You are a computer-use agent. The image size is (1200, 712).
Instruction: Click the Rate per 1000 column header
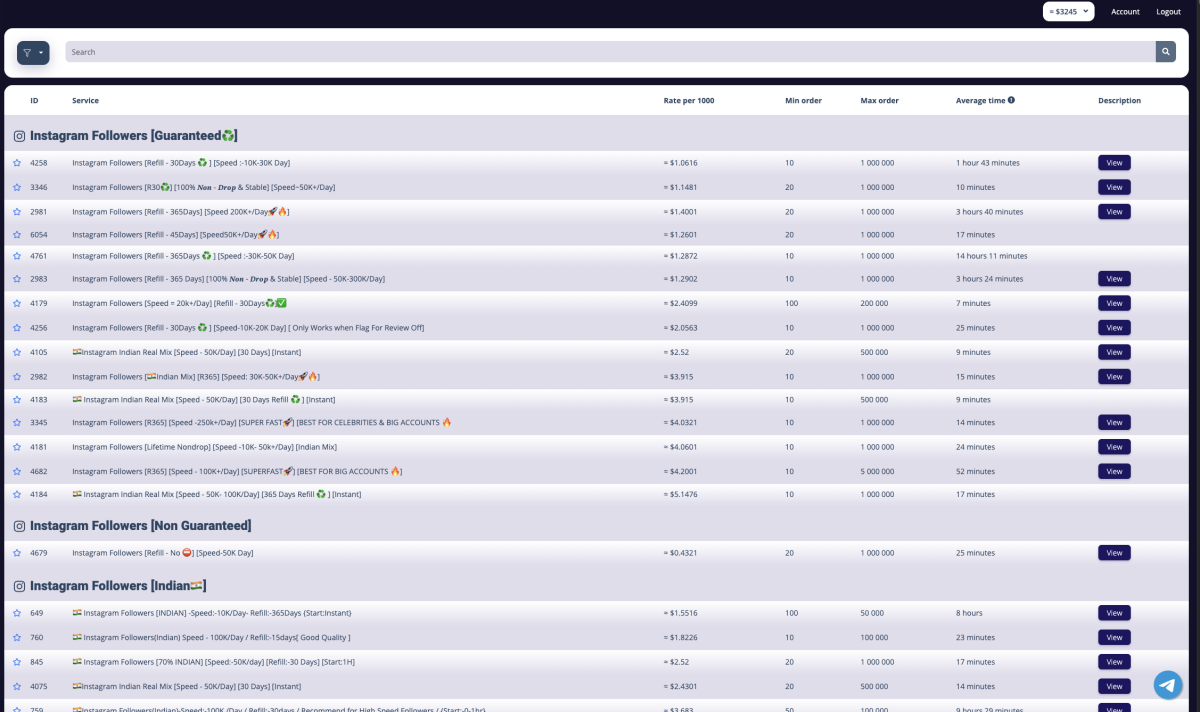[x=689, y=101]
